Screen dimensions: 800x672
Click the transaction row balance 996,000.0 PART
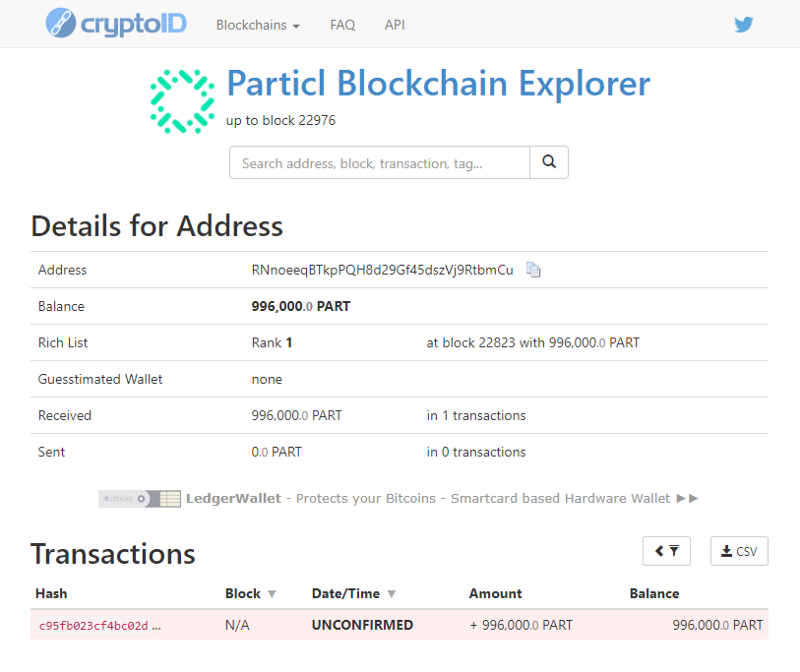tap(717, 625)
